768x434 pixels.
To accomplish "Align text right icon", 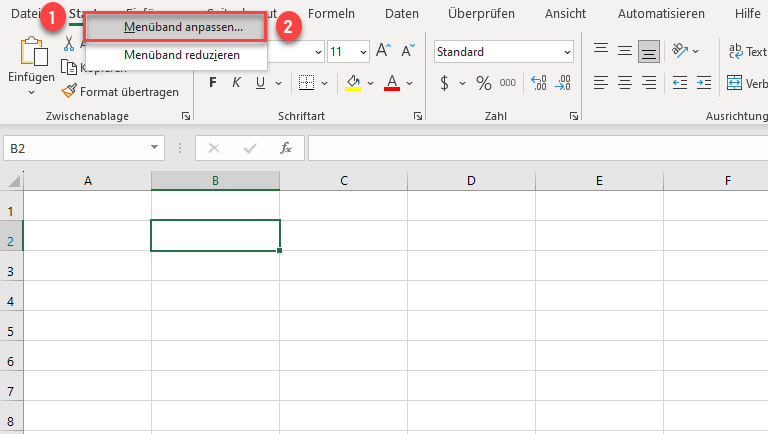I will point(649,82).
